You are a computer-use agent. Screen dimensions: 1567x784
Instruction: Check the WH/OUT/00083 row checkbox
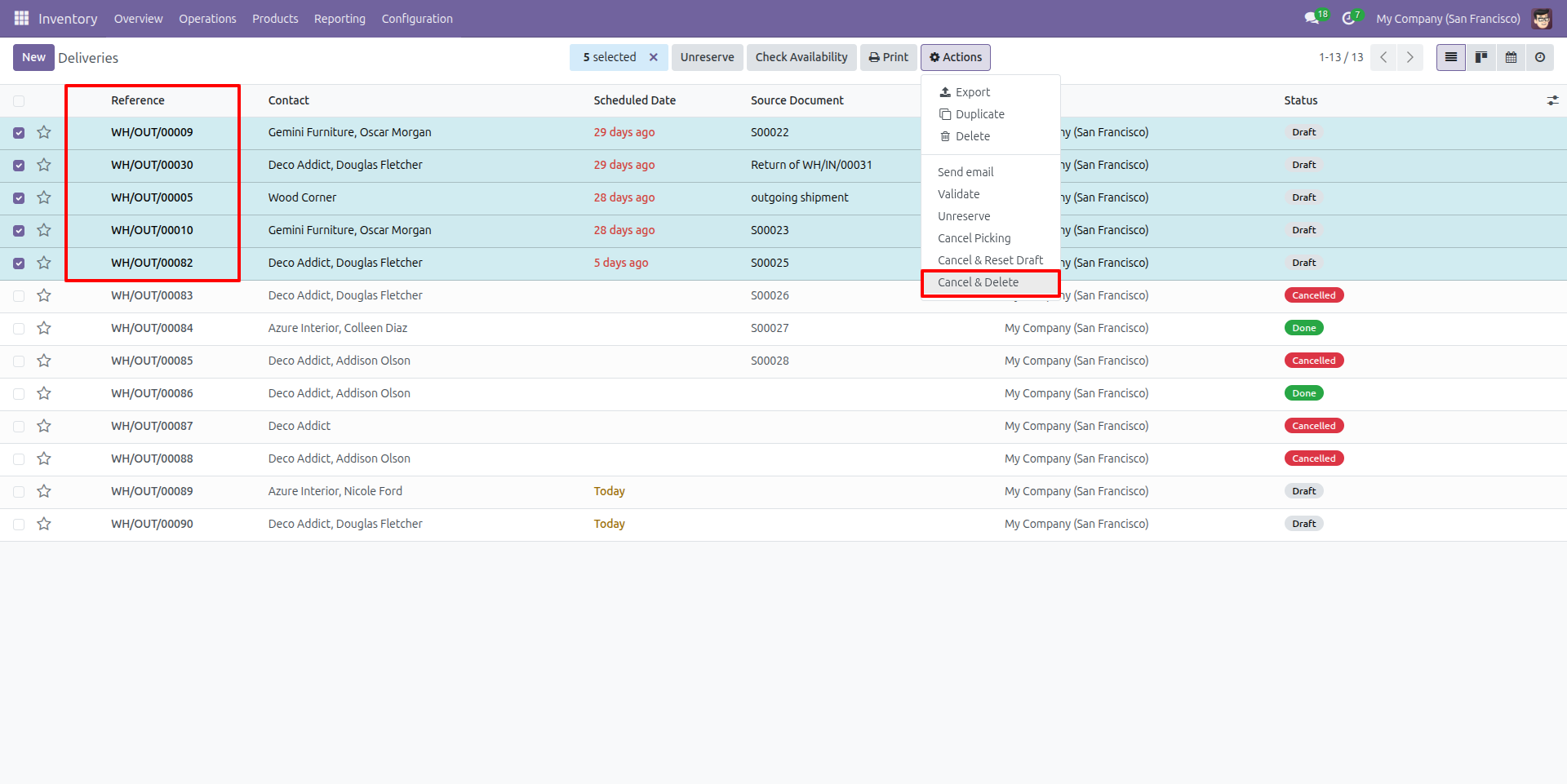coord(19,296)
